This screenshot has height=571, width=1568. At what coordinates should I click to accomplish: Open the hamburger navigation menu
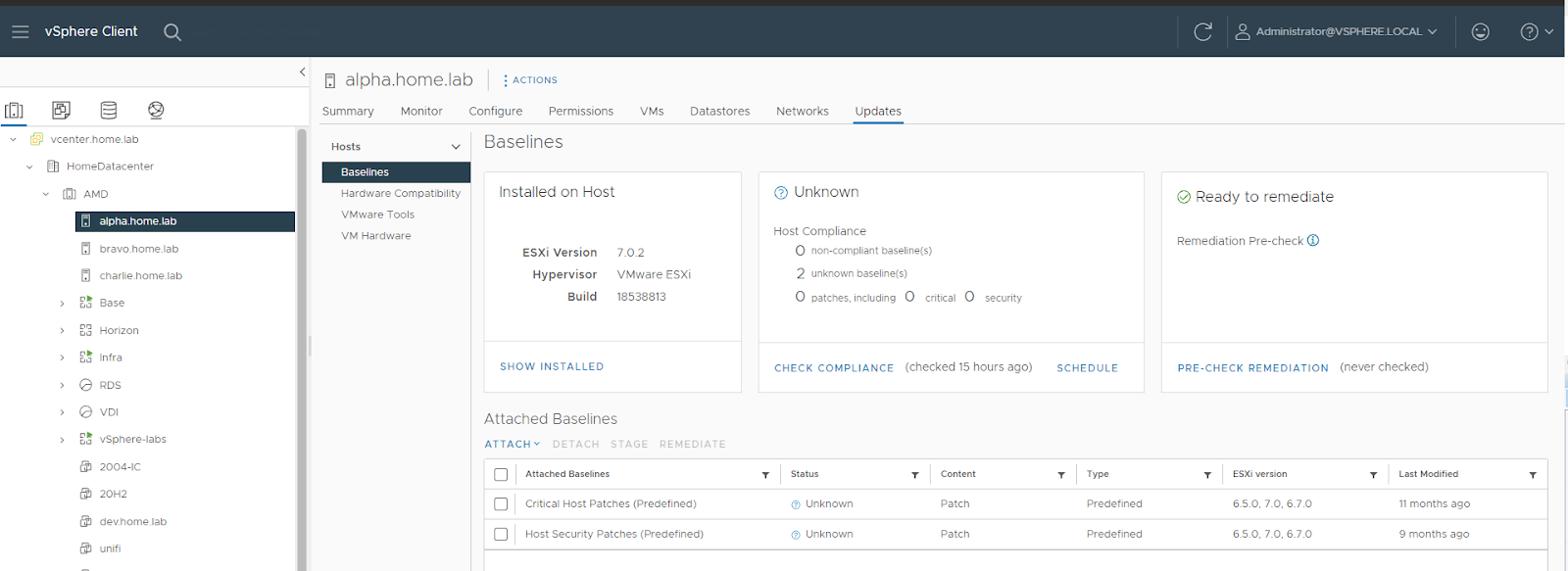[20, 31]
